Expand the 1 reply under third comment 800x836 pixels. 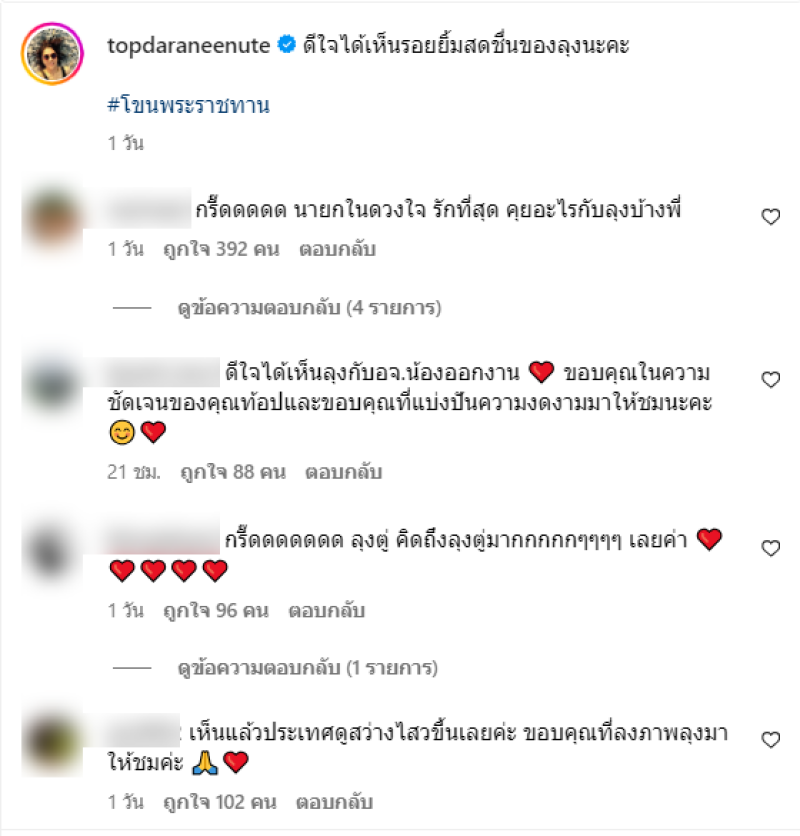coord(308,668)
